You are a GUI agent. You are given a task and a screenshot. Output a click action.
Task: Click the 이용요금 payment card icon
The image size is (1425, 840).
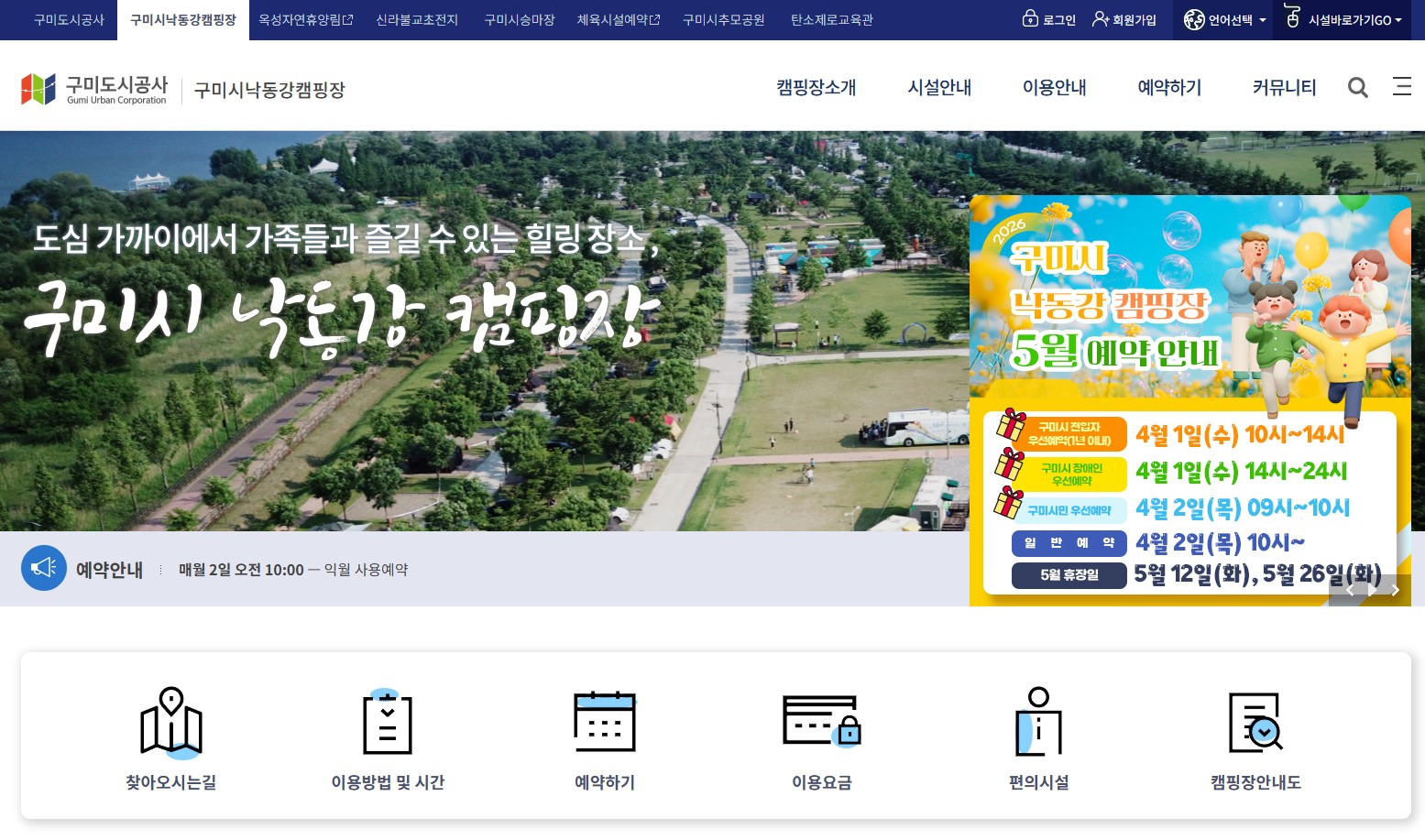click(x=821, y=722)
